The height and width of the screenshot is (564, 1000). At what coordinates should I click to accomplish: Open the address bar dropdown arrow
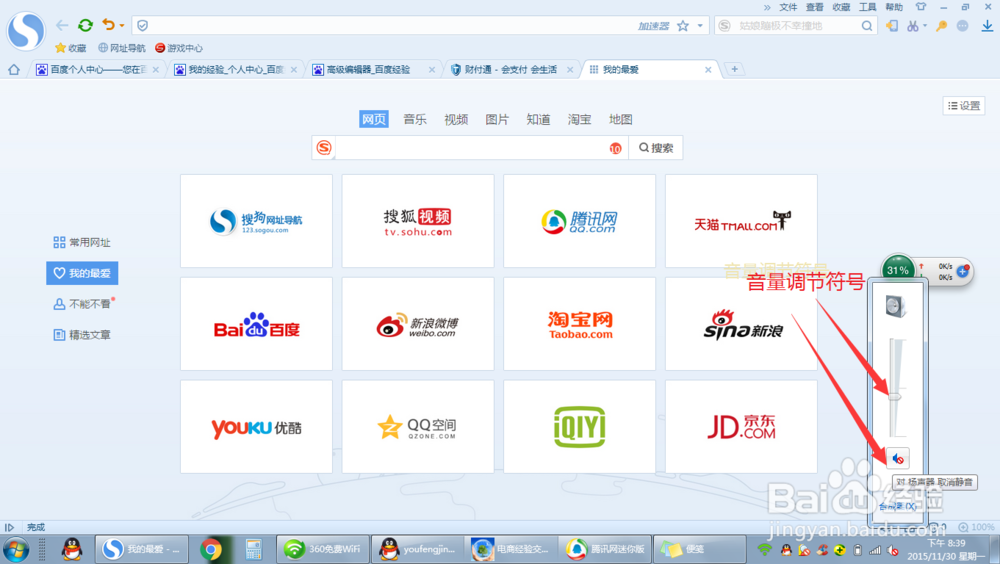(700, 26)
